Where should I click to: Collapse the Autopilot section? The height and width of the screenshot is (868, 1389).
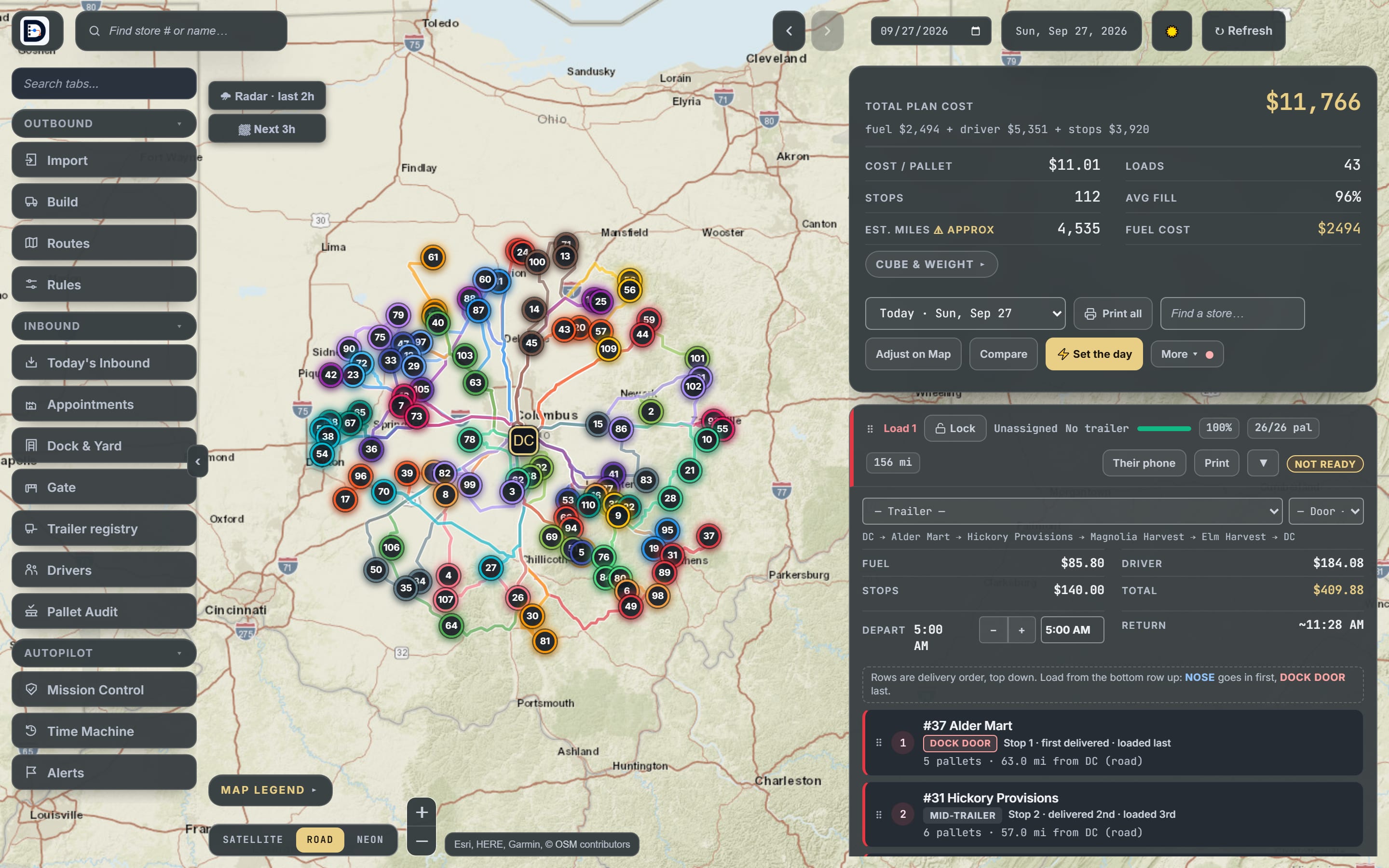tap(104, 653)
